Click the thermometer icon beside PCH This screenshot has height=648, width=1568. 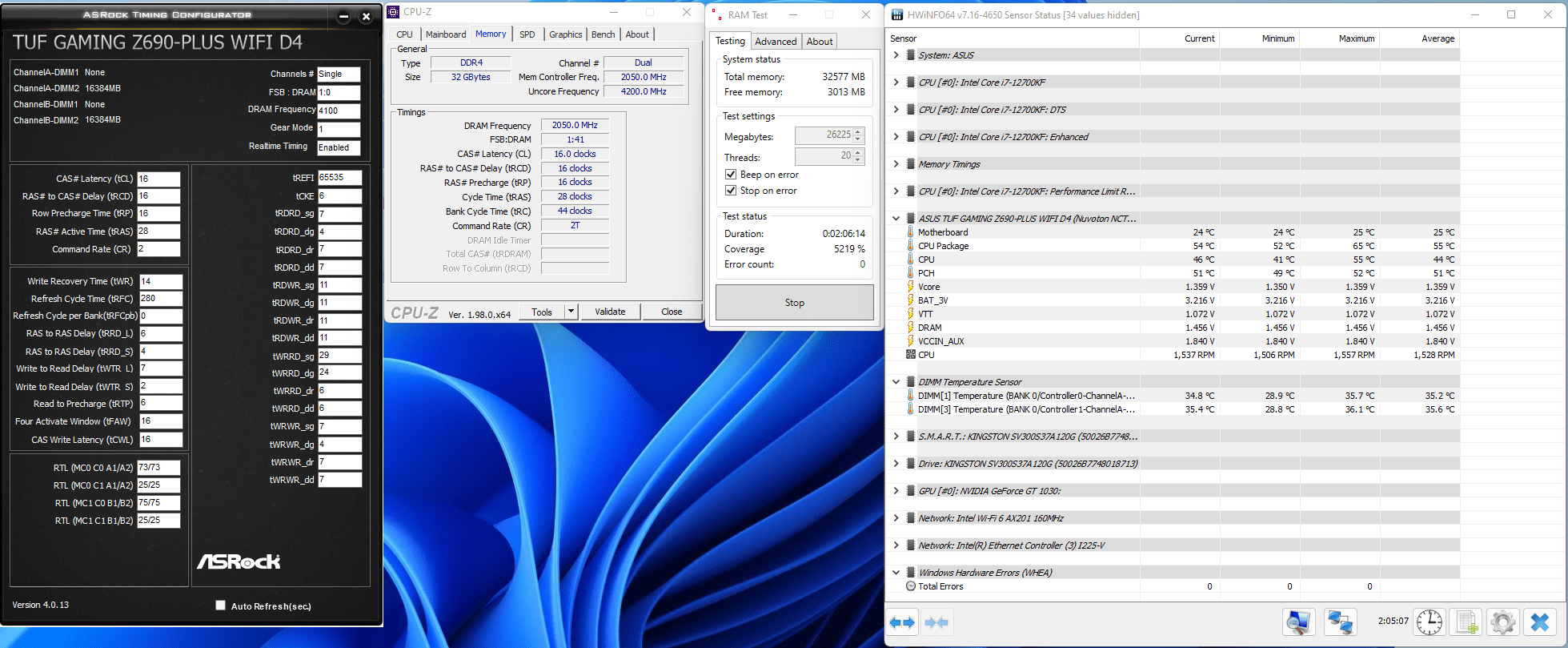click(911, 273)
